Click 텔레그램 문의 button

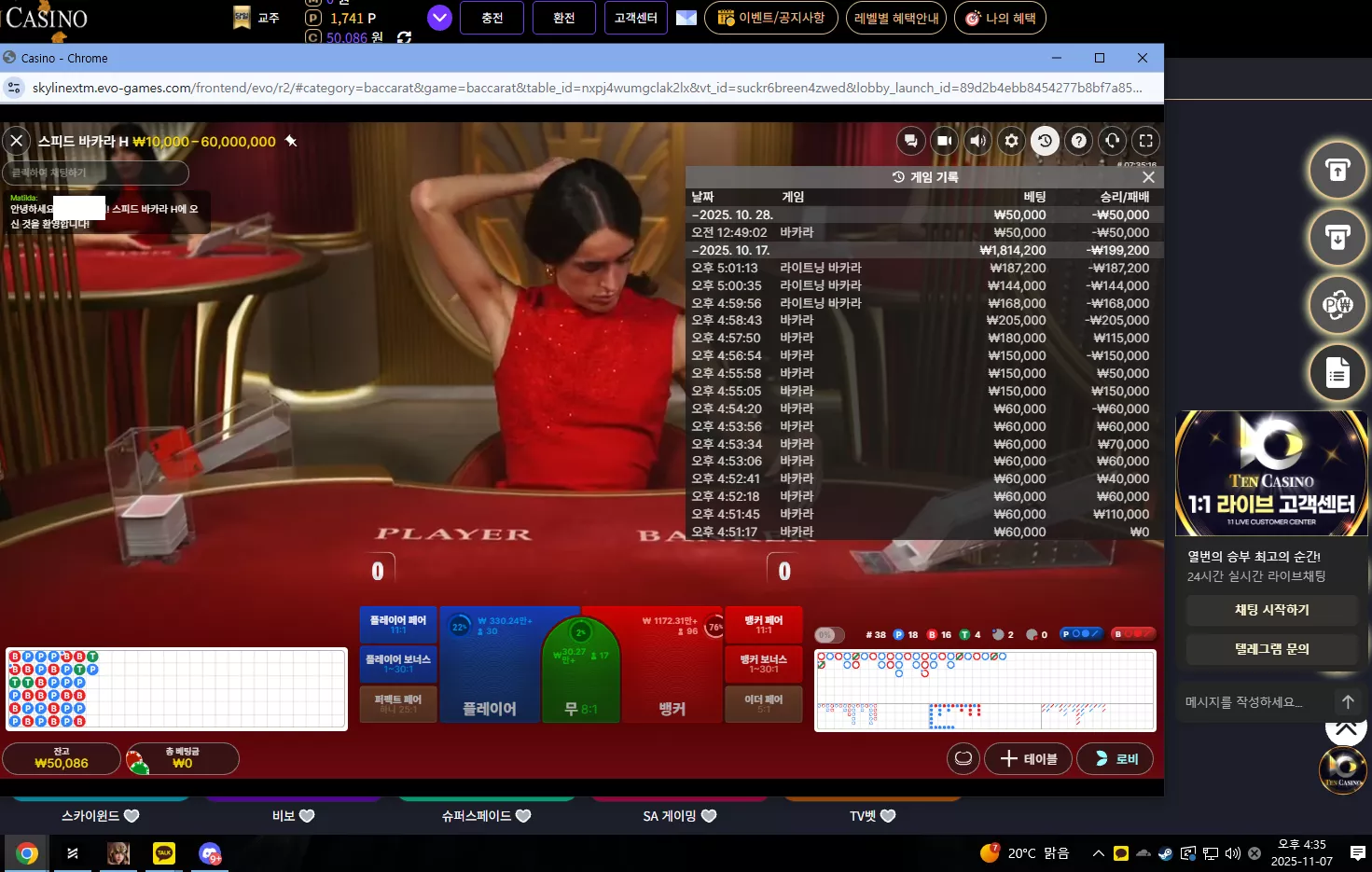(1272, 649)
